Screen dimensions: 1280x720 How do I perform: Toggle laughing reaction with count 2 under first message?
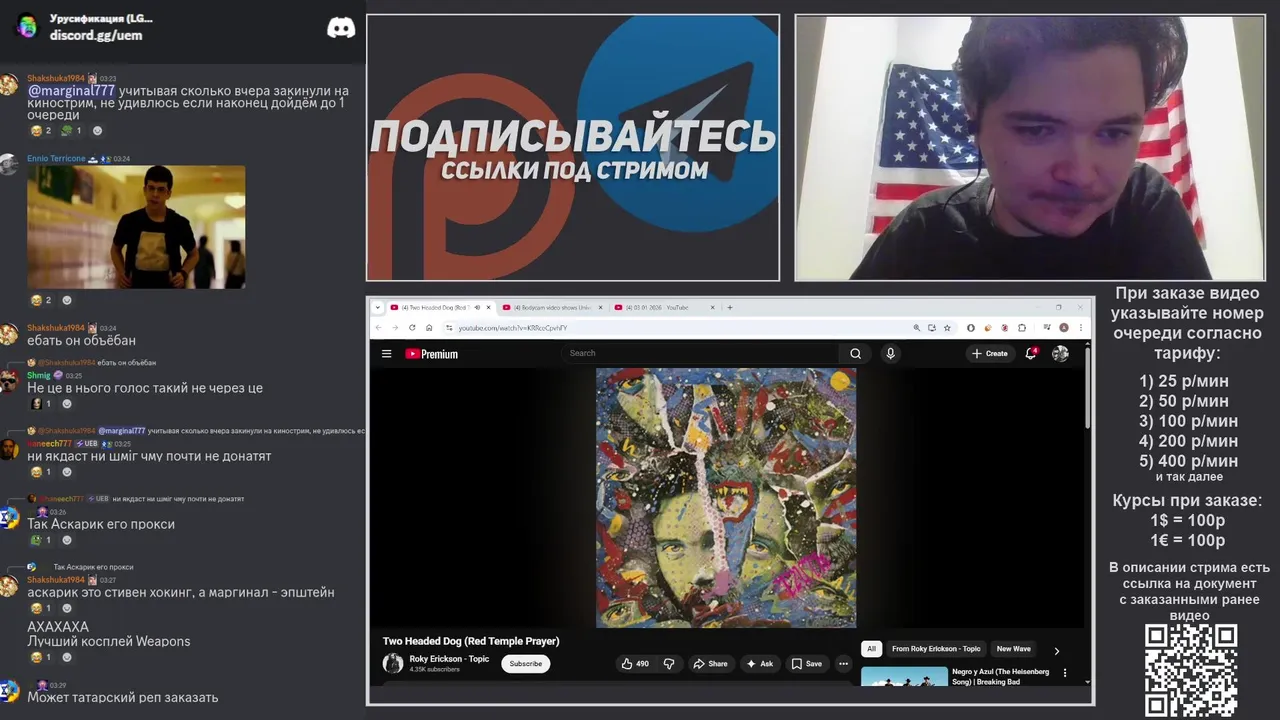coord(41,131)
